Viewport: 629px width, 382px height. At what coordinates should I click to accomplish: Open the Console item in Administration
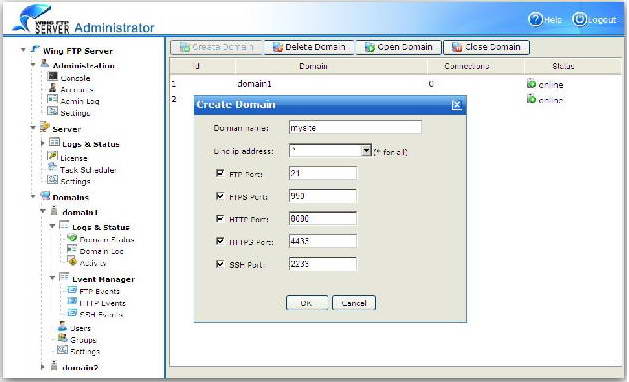(75, 78)
